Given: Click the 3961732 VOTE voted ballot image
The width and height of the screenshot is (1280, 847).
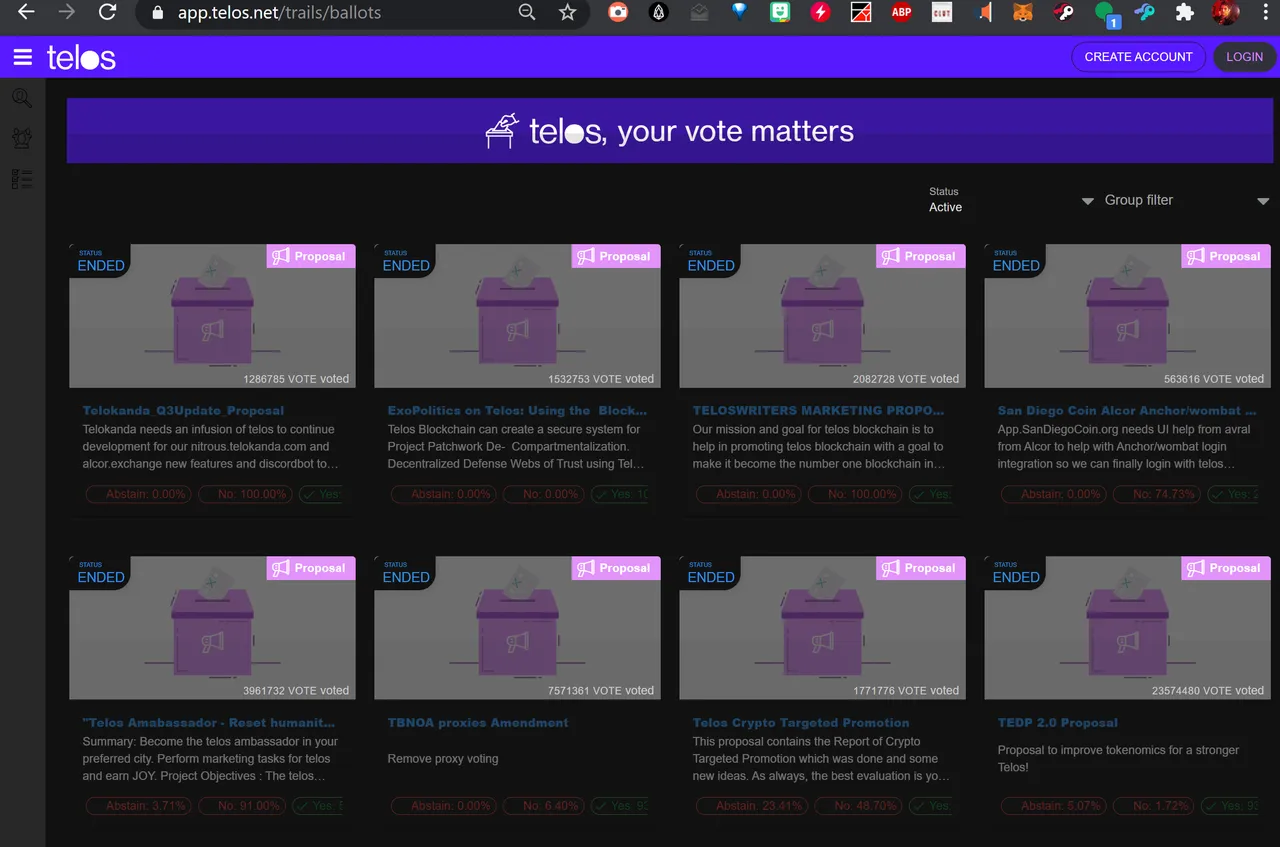Looking at the screenshot, I should [x=212, y=628].
